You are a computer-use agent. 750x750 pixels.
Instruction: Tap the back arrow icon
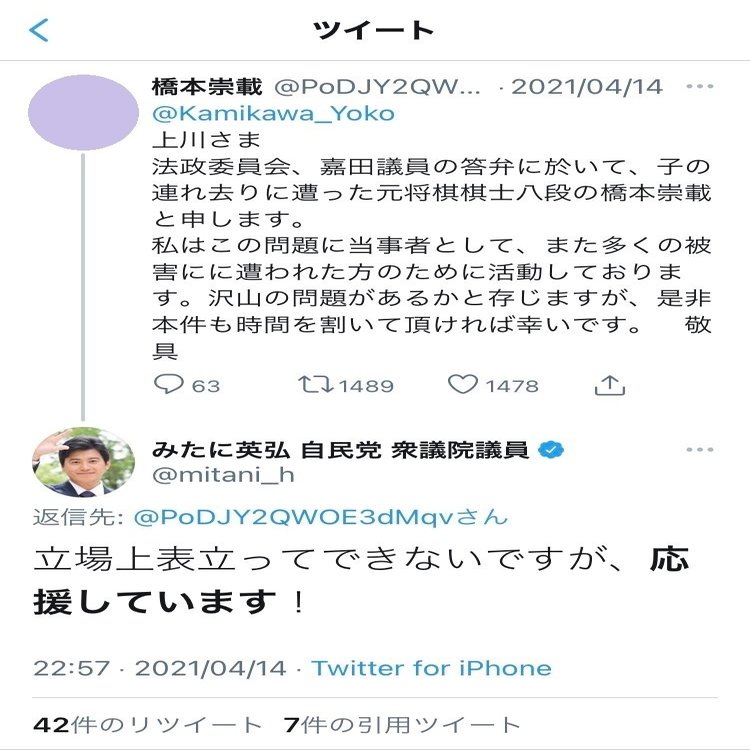pyautogui.click(x=39, y=30)
